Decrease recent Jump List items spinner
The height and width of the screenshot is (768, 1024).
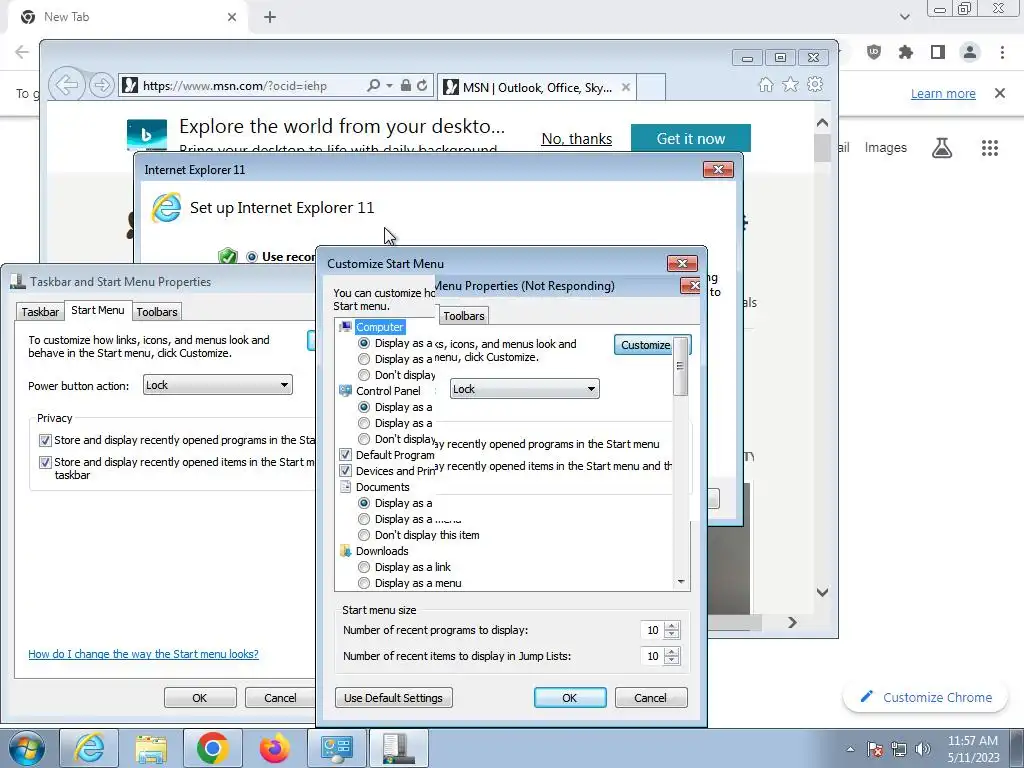(x=671, y=660)
